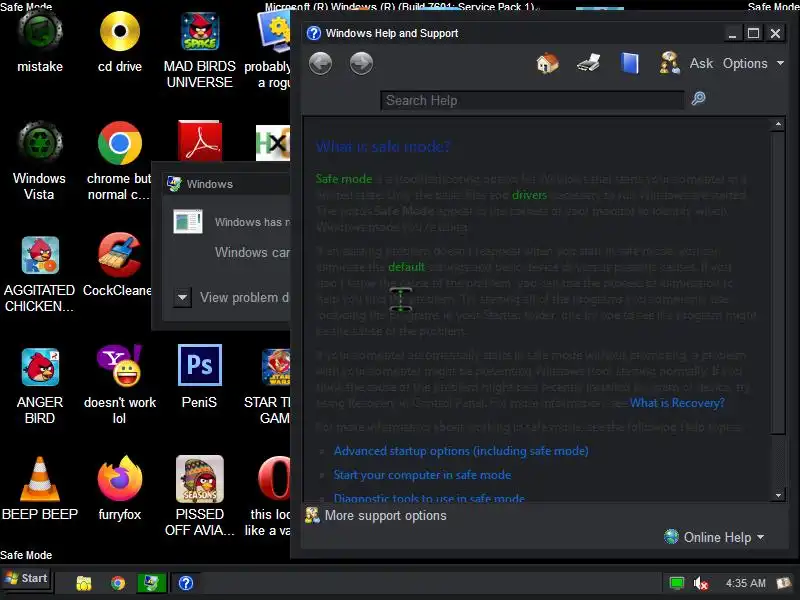Launch PeniS Photoshop shortcut
The height and width of the screenshot is (600, 800).
click(x=199, y=378)
